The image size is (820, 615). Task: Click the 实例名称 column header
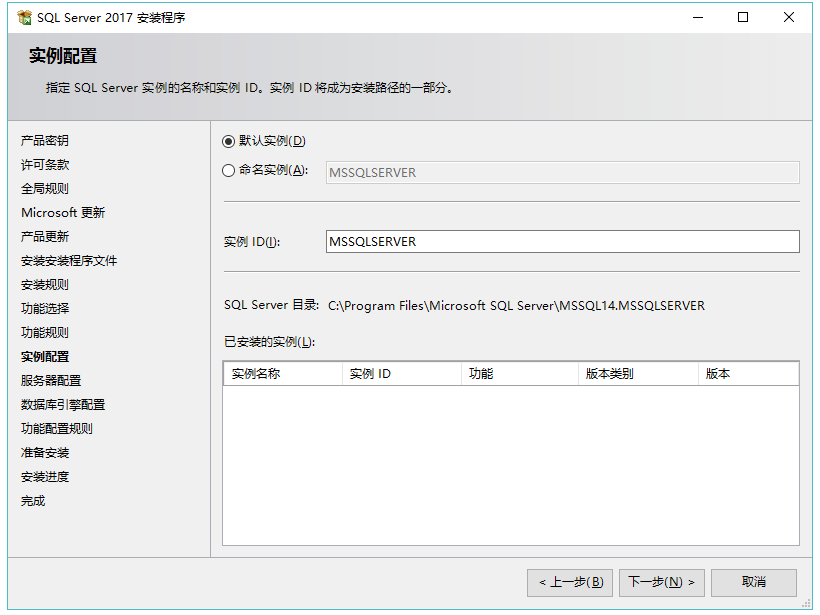point(283,374)
